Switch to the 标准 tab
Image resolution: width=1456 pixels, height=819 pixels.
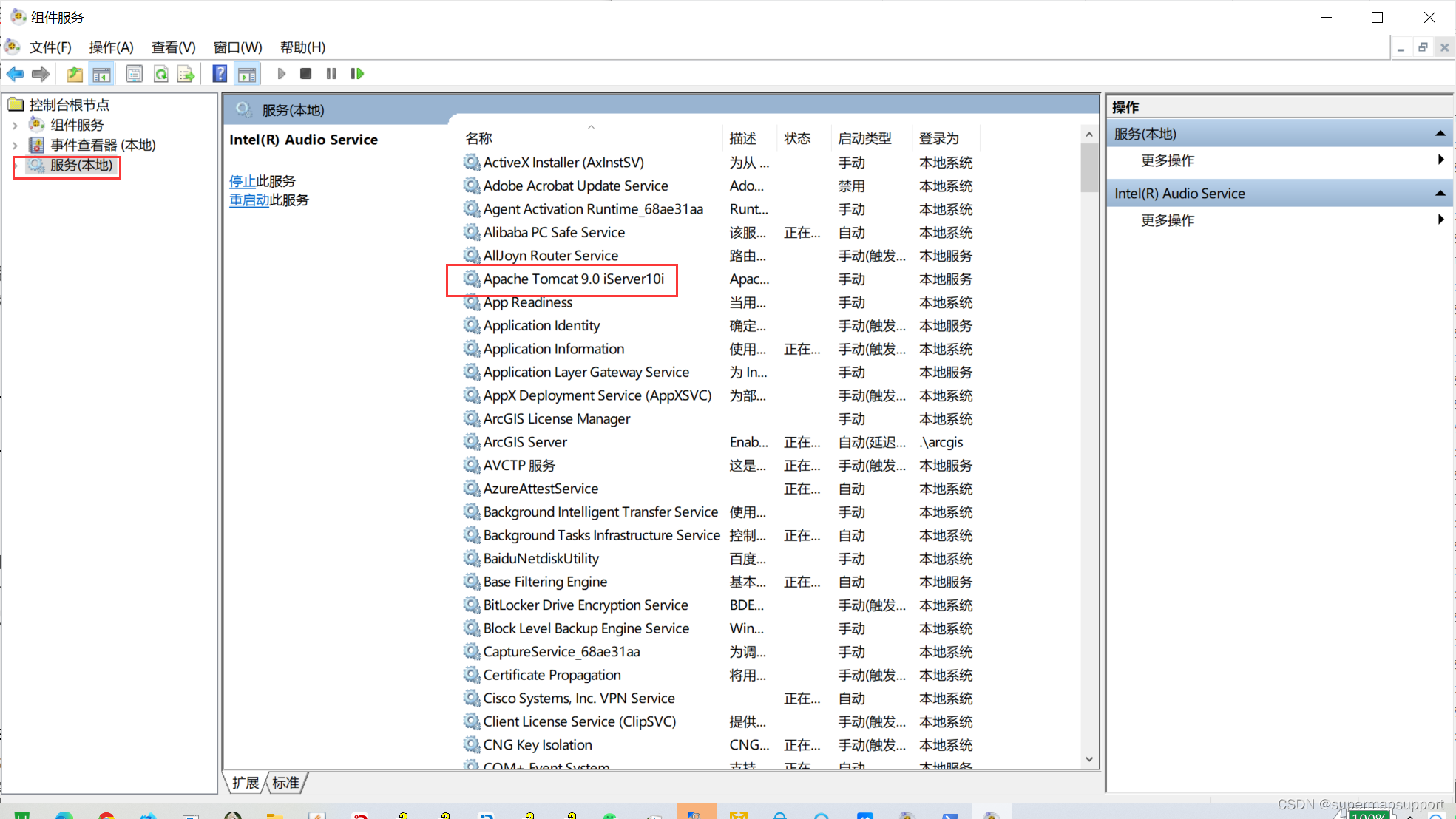coord(286,783)
